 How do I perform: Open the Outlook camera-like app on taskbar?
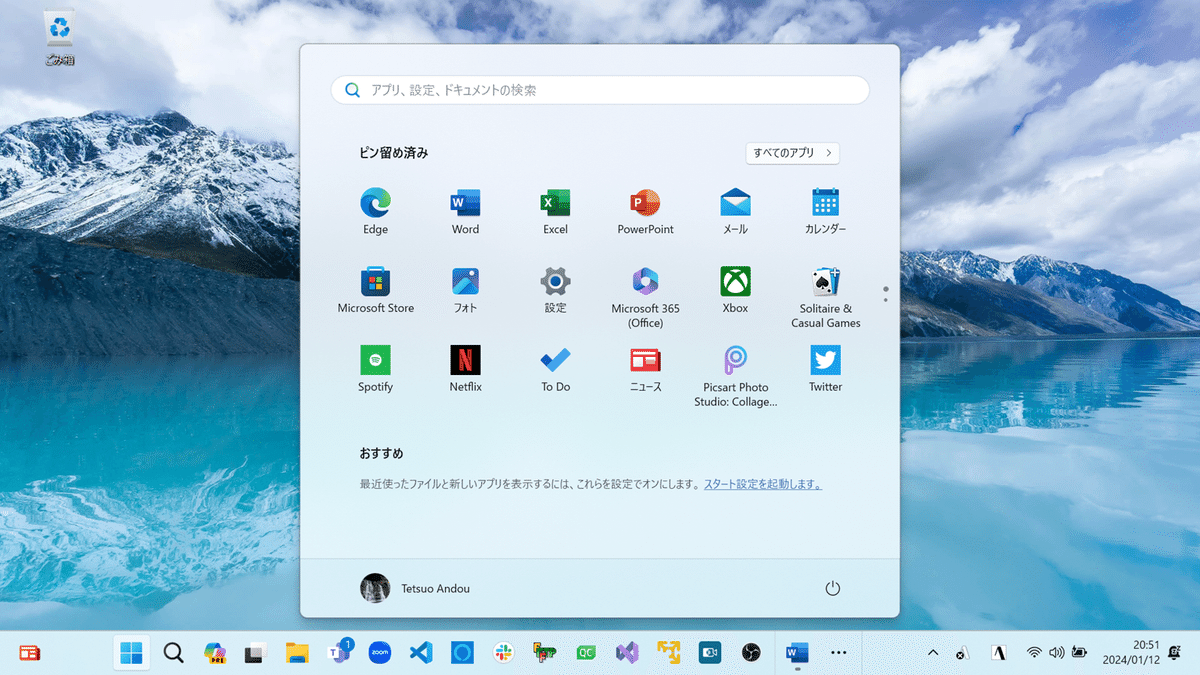710,653
